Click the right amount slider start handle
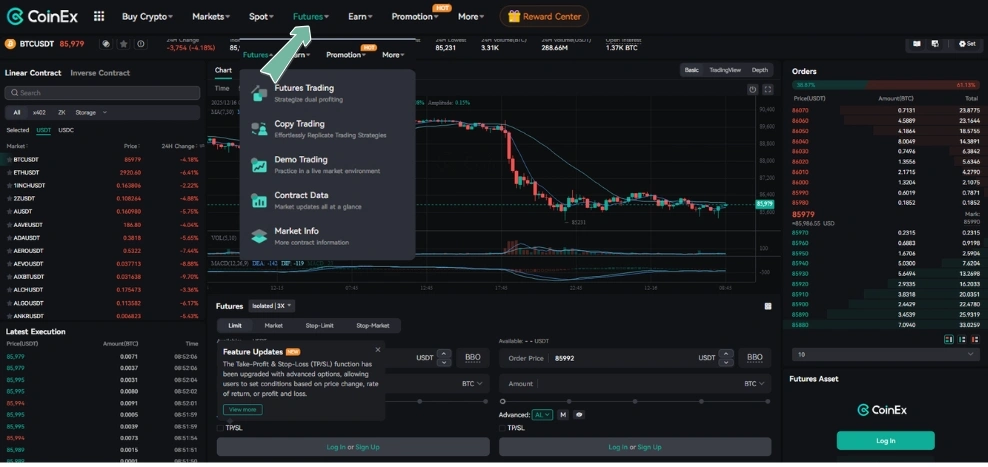 coord(502,401)
